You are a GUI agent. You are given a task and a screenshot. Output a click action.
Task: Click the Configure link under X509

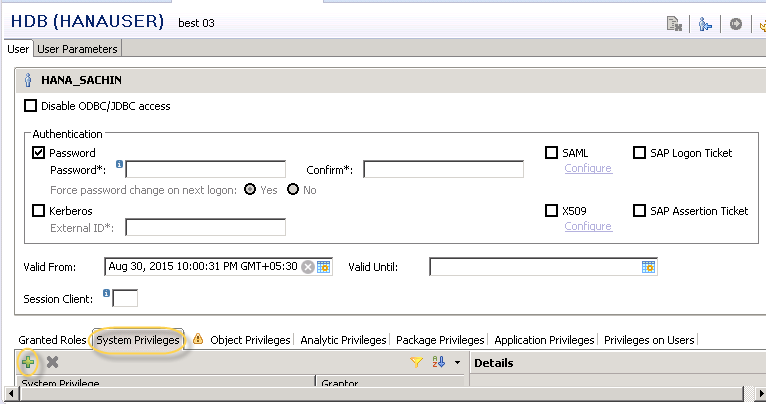(587, 226)
